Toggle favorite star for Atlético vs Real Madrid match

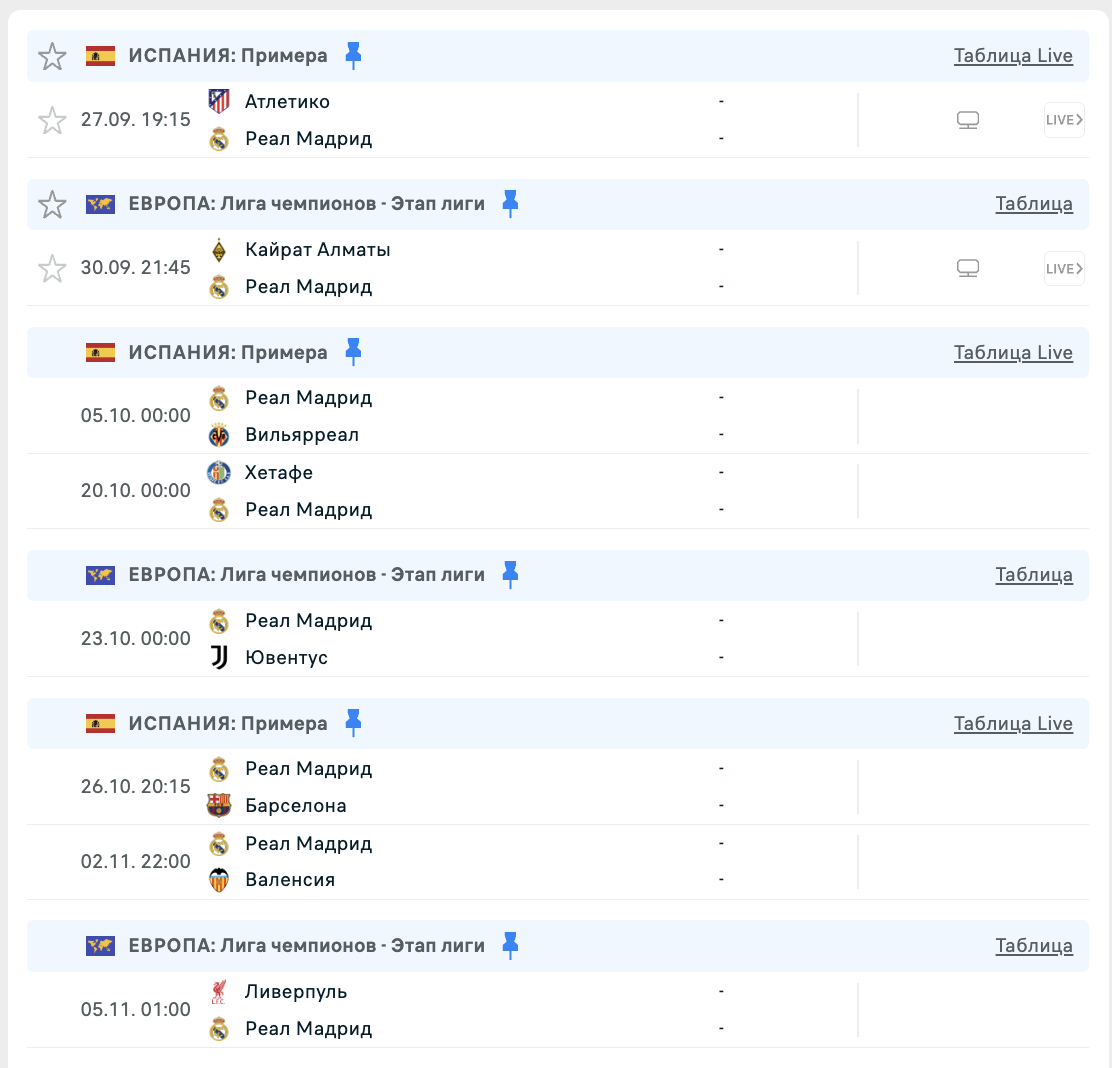52,120
